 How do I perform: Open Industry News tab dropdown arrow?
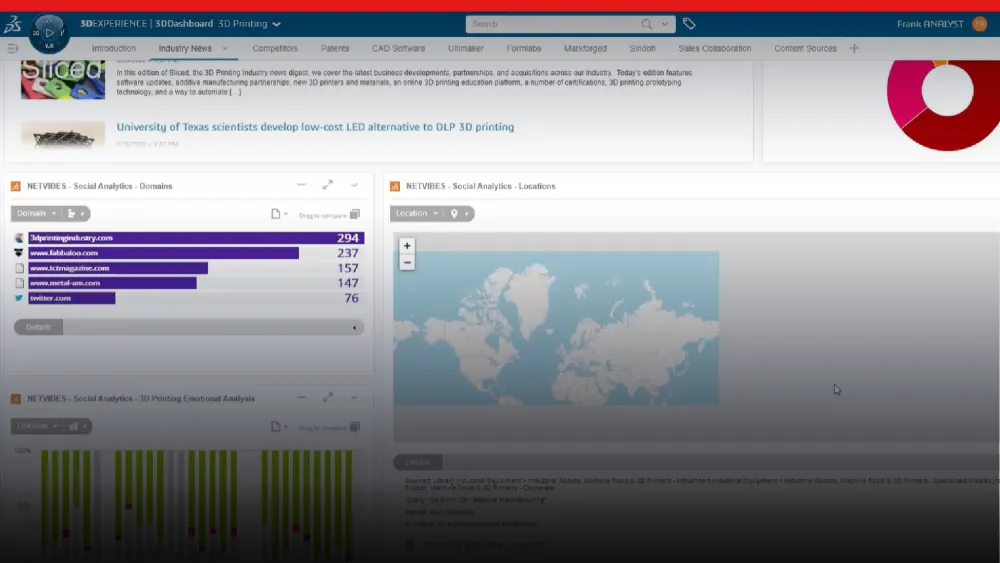click(x=225, y=48)
